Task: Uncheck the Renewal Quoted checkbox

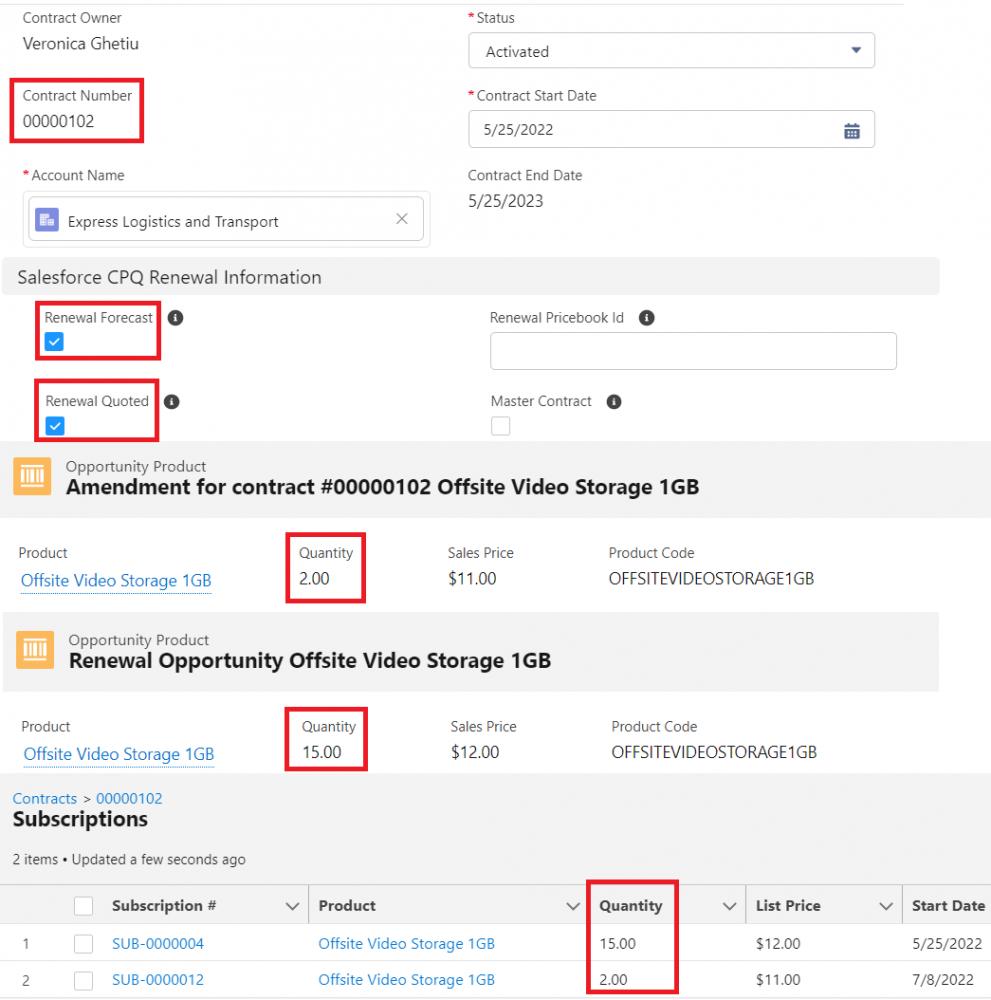Action: 55,426
